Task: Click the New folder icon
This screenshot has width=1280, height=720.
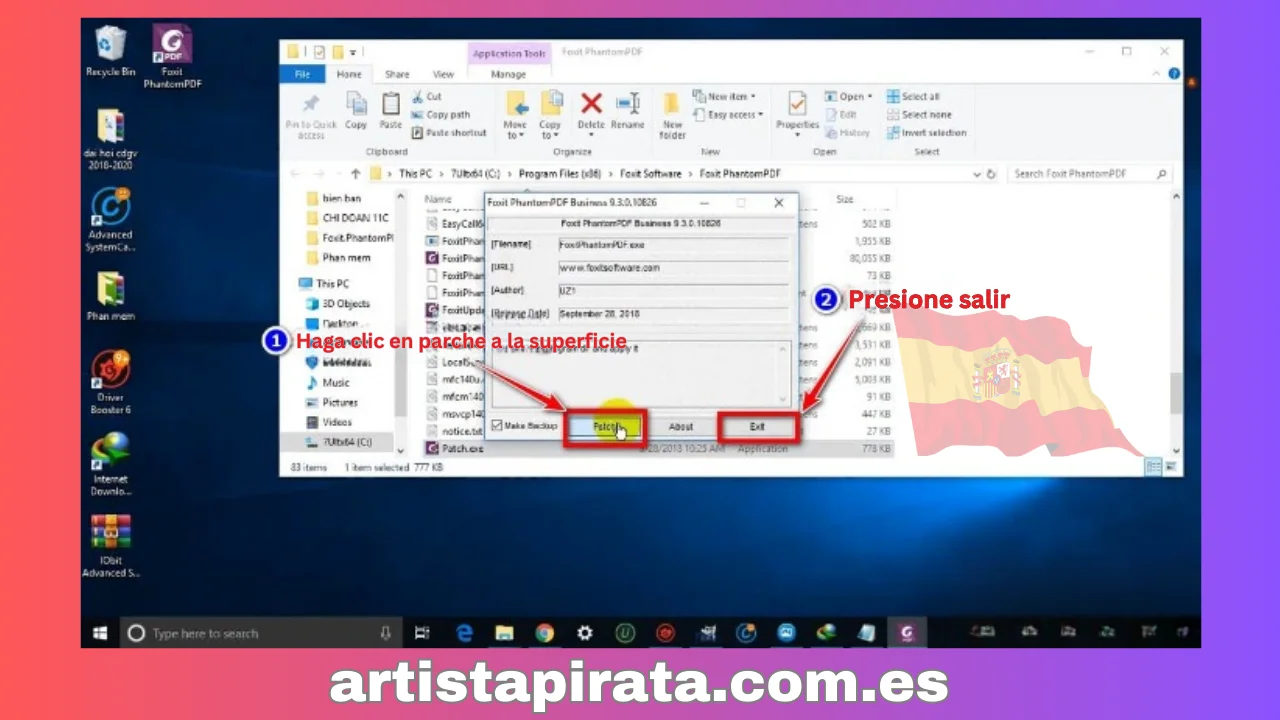Action: [x=672, y=104]
